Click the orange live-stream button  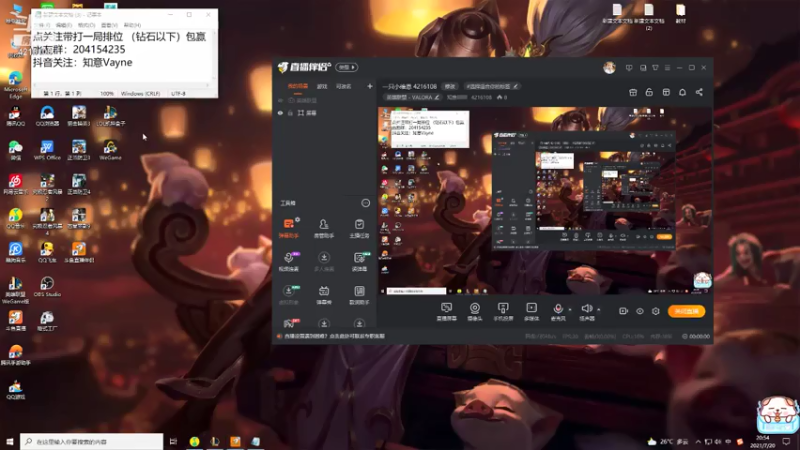pos(686,311)
